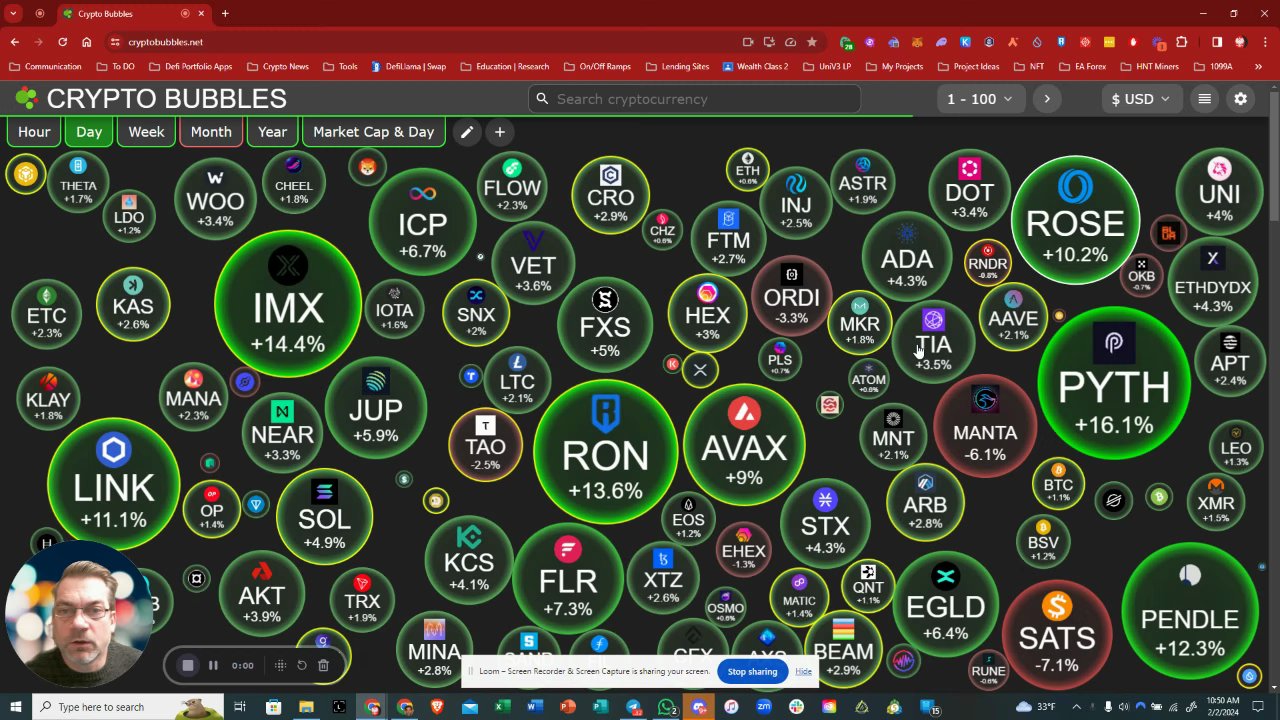Select the STX +4.3% bubble
Image resolution: width=1280 pixels, height=720 pixels.
825,522
